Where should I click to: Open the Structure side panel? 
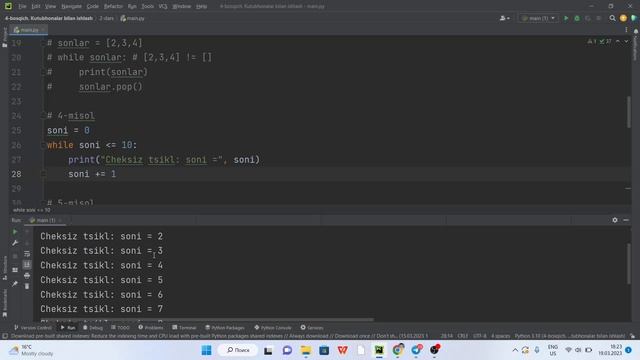(x=4, y=267)
